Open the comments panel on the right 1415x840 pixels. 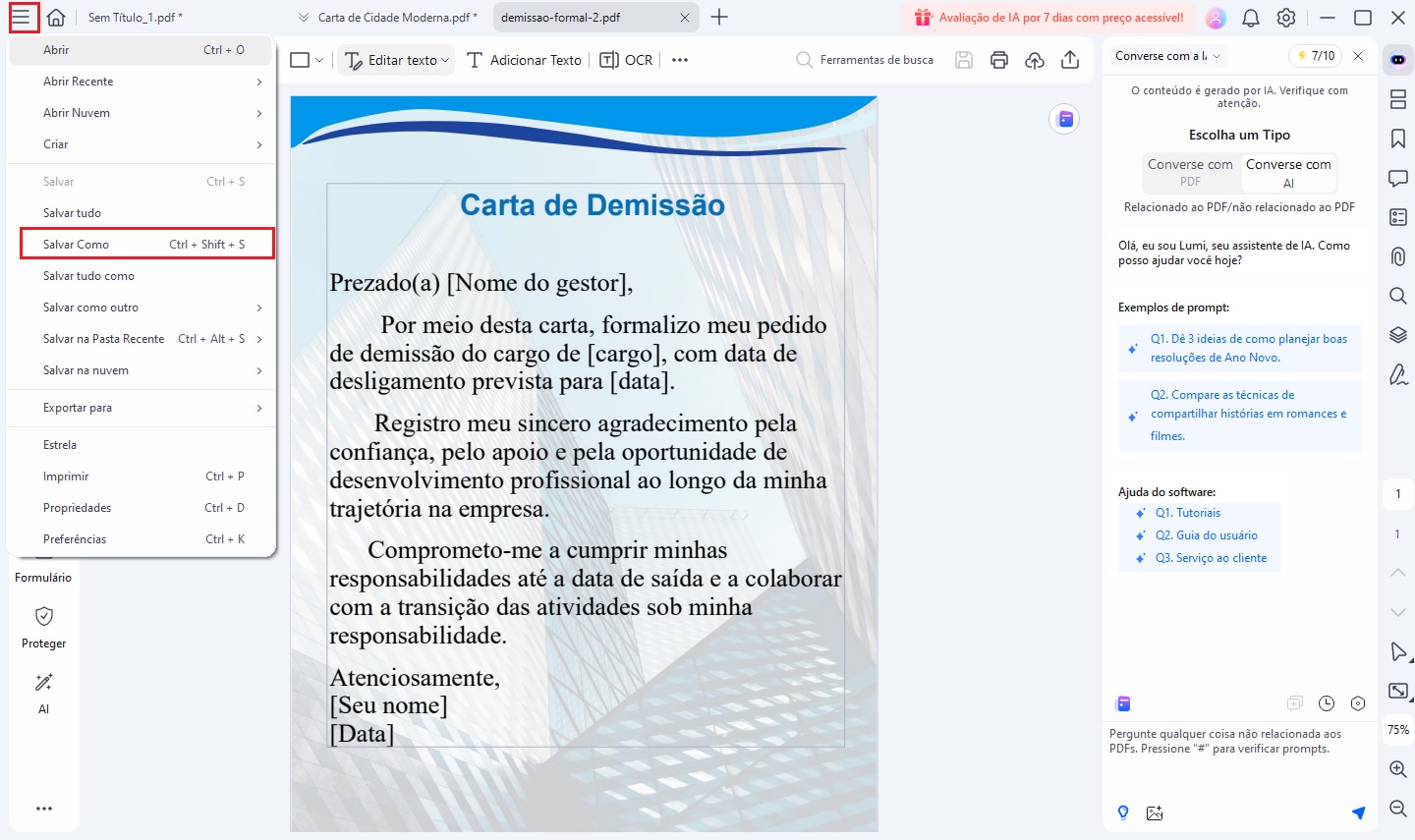coord(1397,178)
